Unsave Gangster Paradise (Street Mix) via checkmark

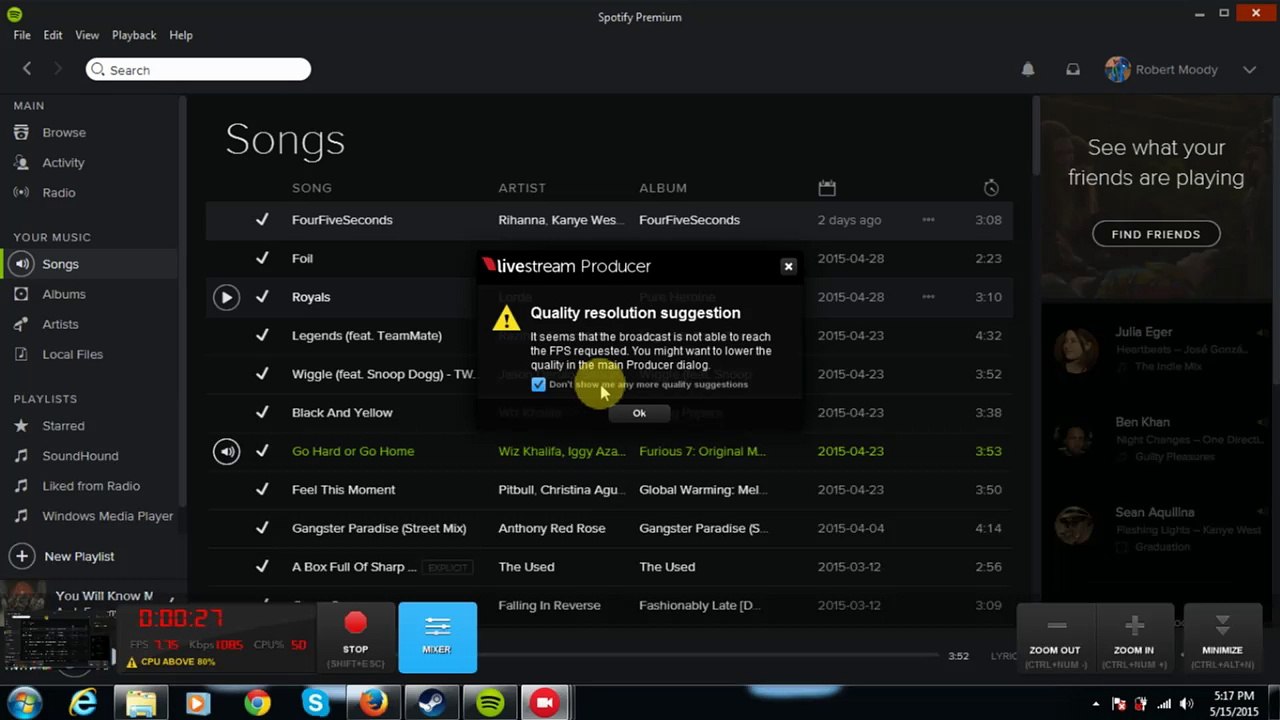coord(262,528)
